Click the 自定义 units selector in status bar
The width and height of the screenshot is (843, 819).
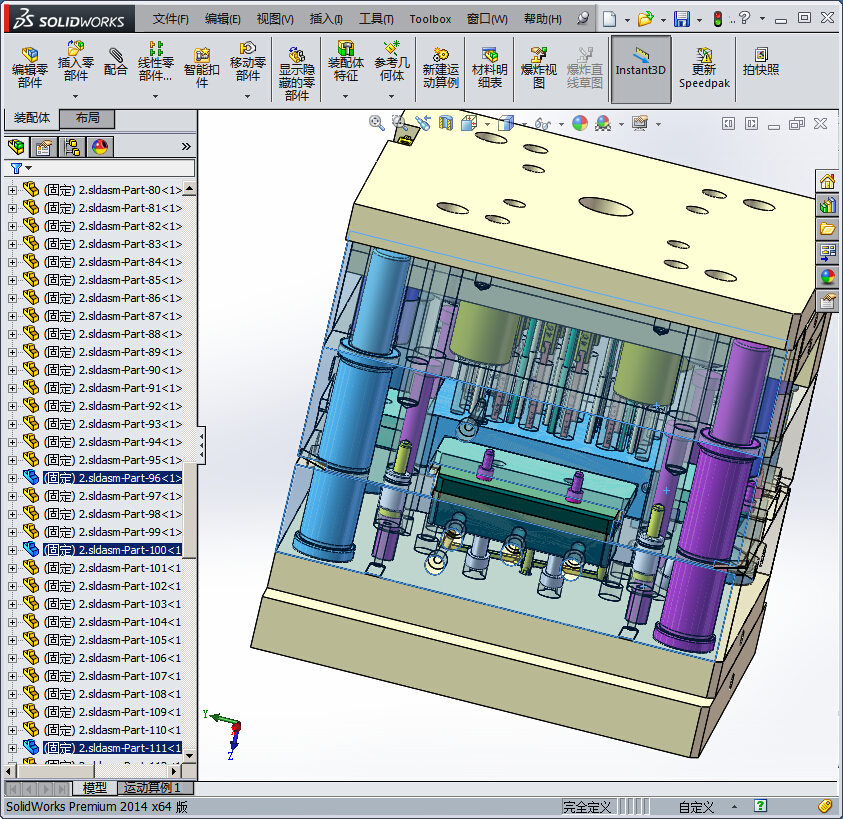[x=696, y=806]
